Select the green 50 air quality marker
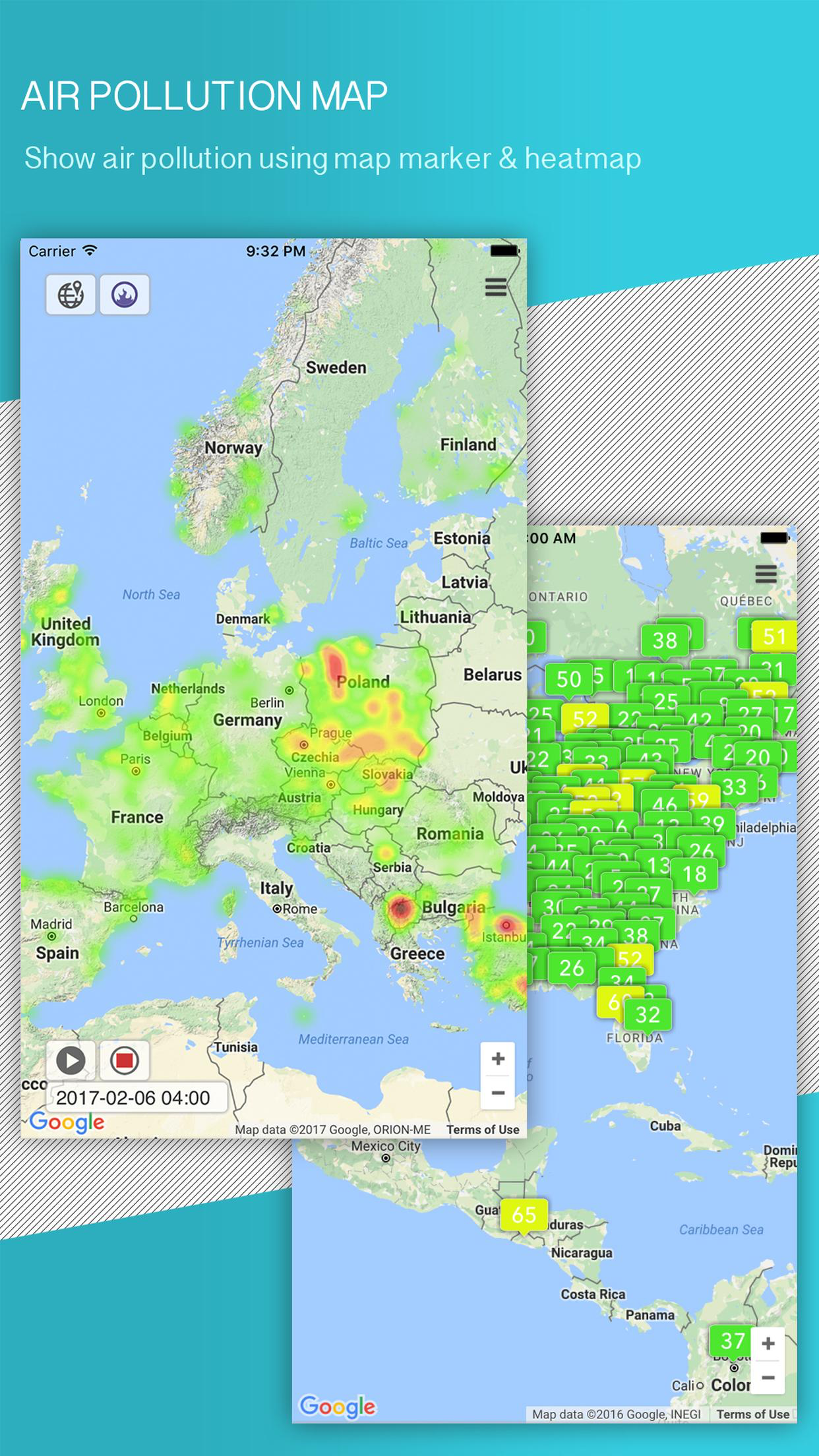 [x=568, y=679]
